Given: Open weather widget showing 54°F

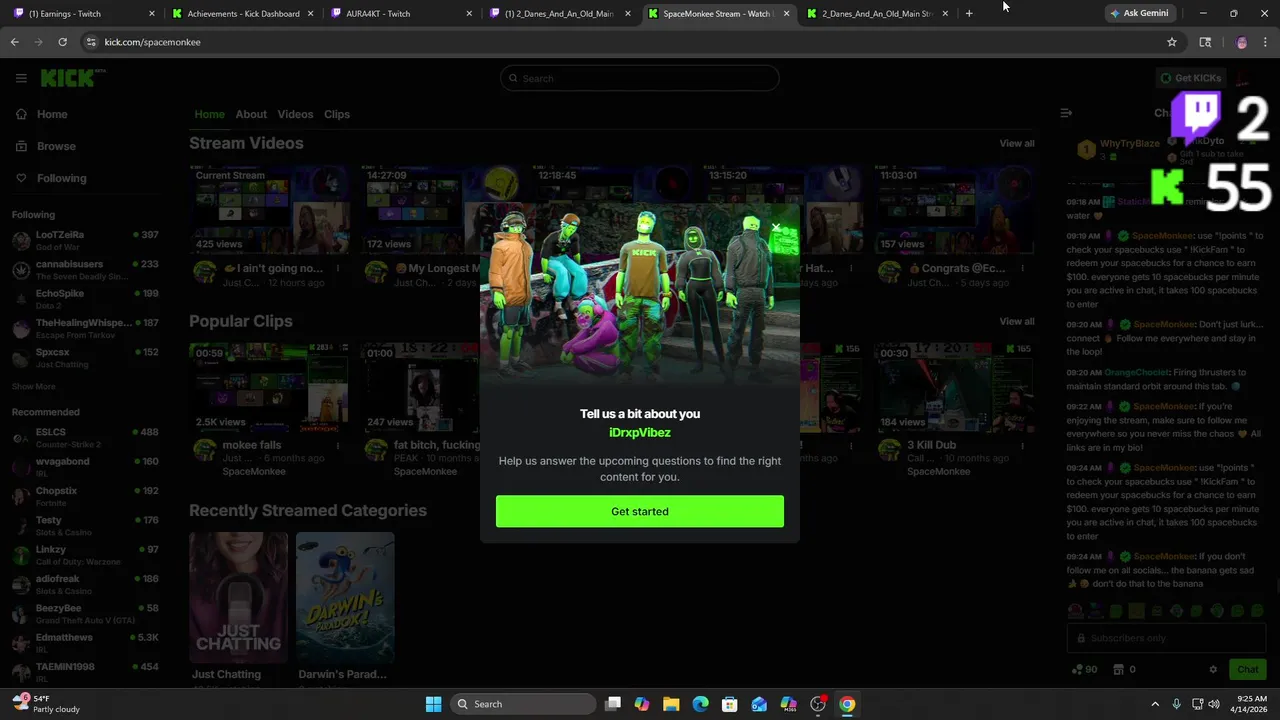Looking at the screenshot, I should tap(45, 704).
